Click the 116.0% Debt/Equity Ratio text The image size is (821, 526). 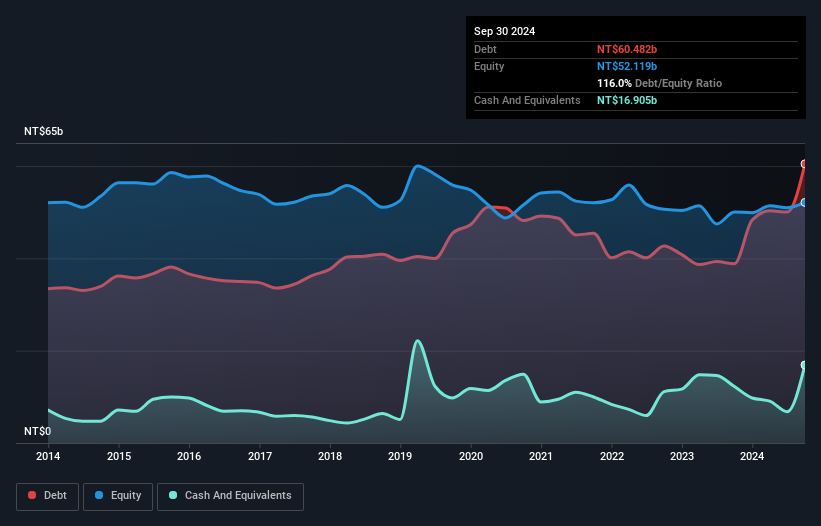(659, 83)
